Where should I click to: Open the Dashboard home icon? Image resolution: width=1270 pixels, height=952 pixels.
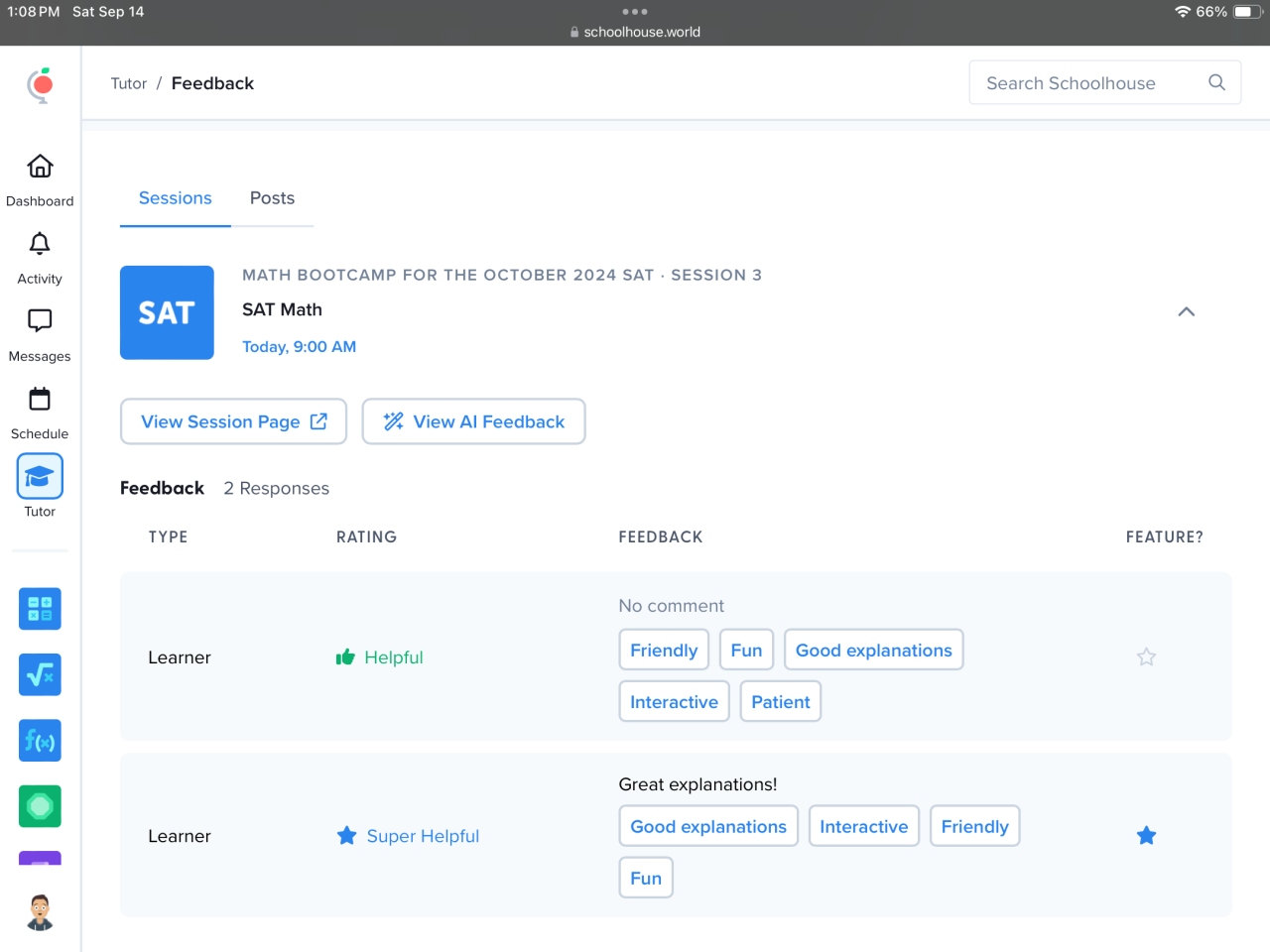(40, 166)
